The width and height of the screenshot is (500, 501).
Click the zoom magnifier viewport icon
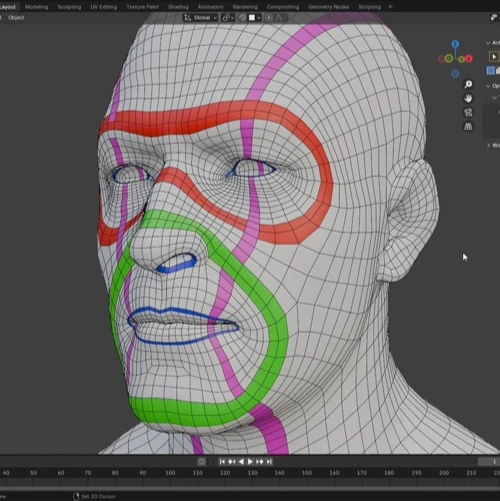468,84
